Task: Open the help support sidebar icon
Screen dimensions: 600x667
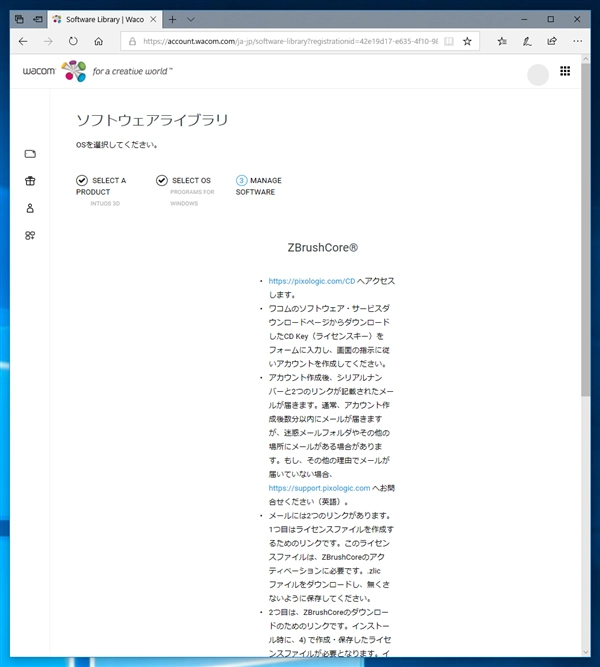Action: click(x=30, y=235)
